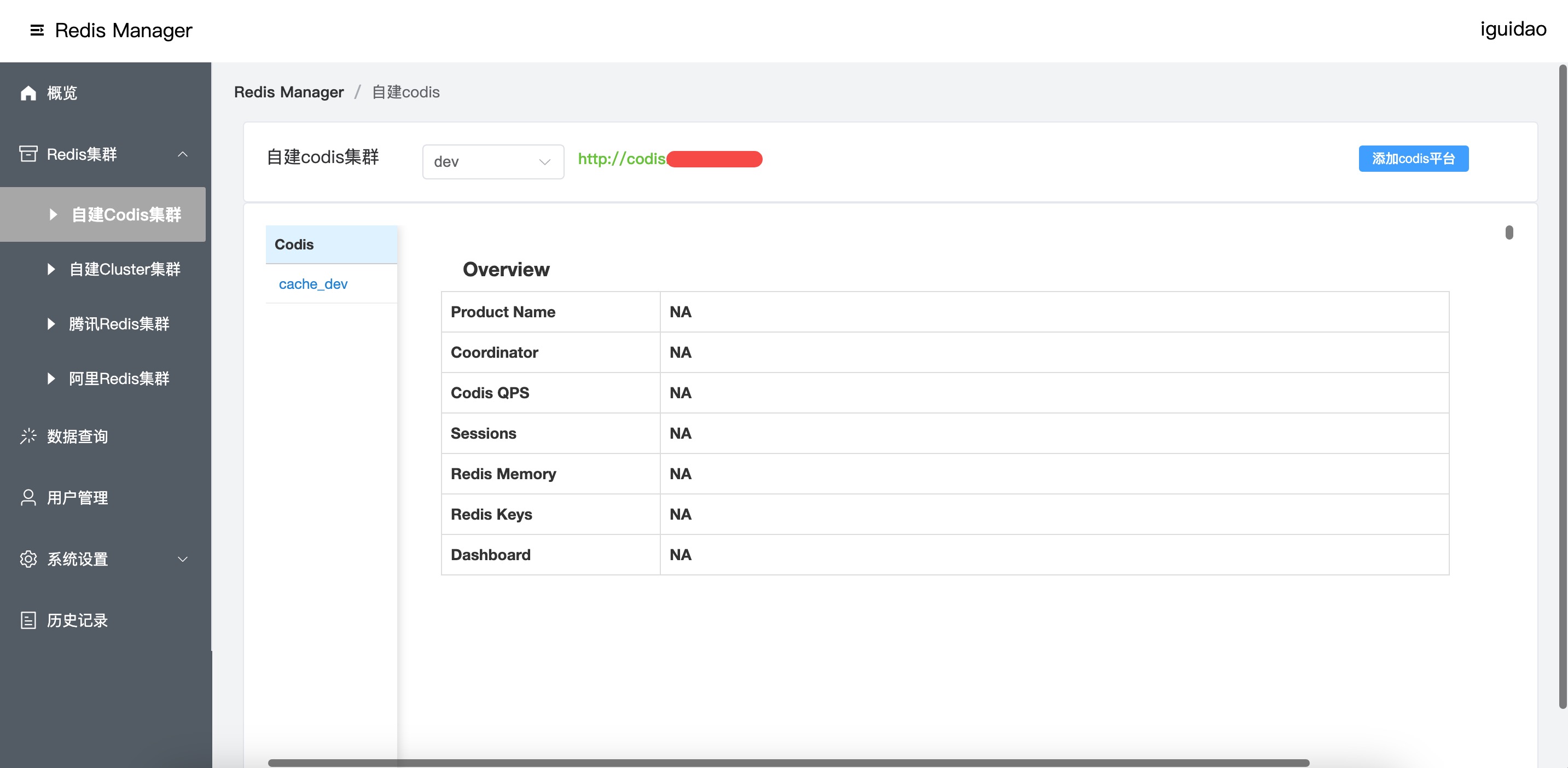Click the horizontal scrollbar at bottom

(x=788, y=763)
